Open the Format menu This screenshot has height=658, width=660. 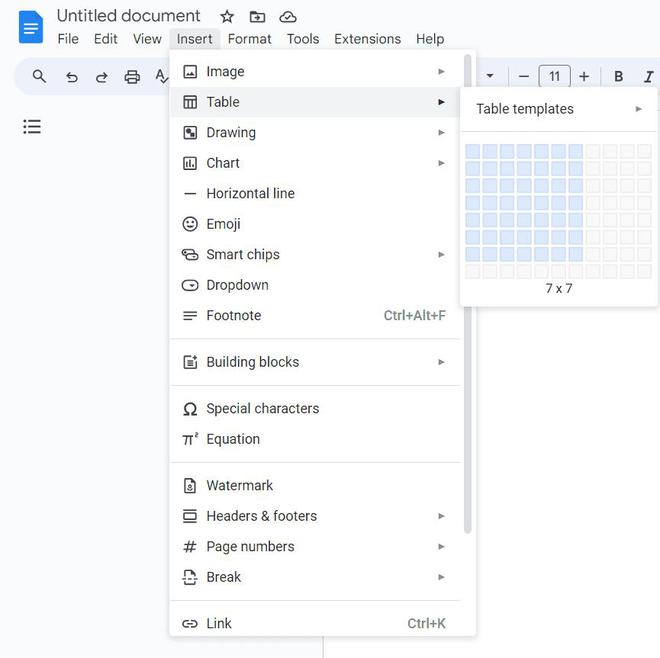point(249,39)
